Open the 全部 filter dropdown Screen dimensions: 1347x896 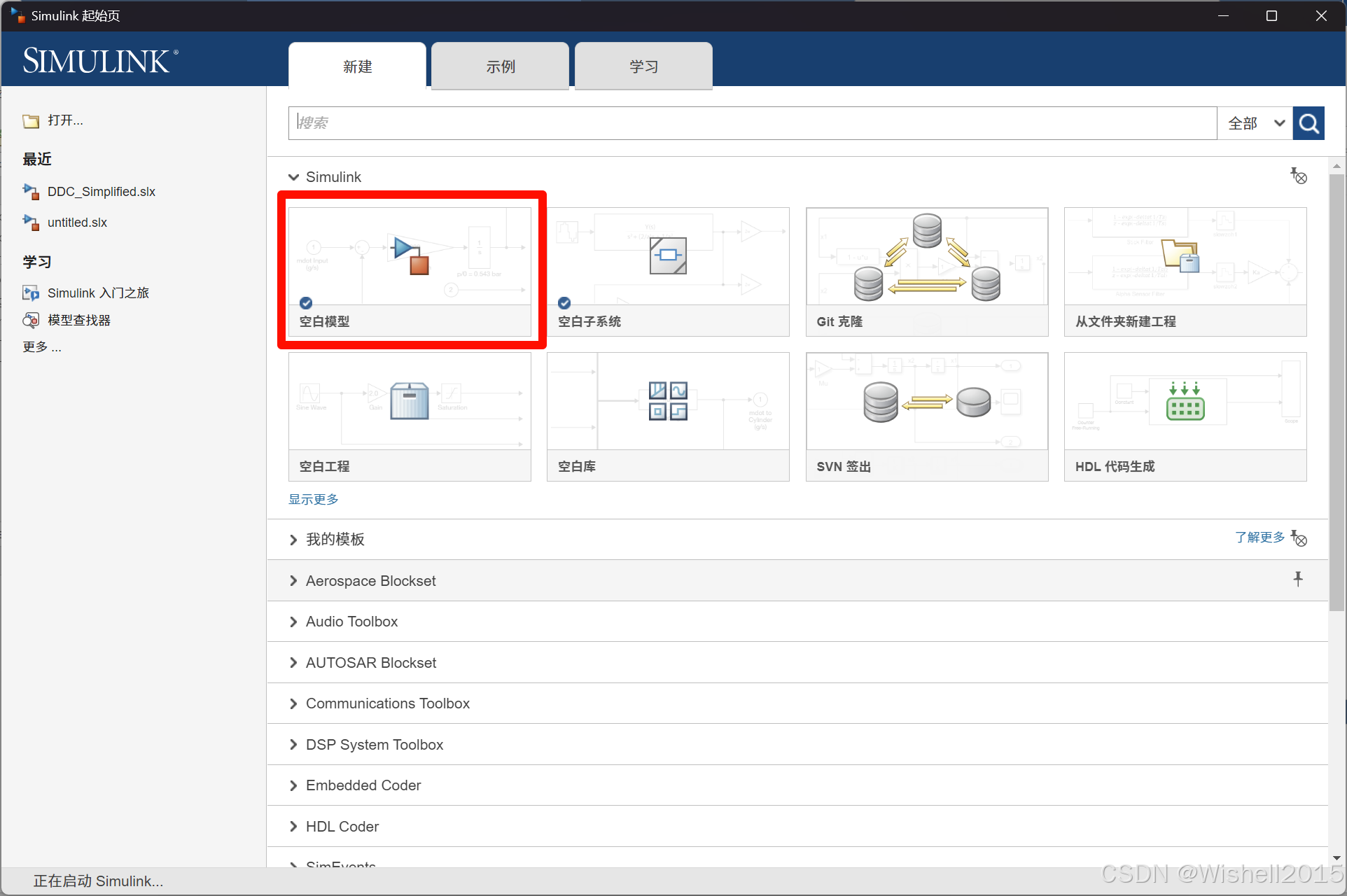(1255, 123)
